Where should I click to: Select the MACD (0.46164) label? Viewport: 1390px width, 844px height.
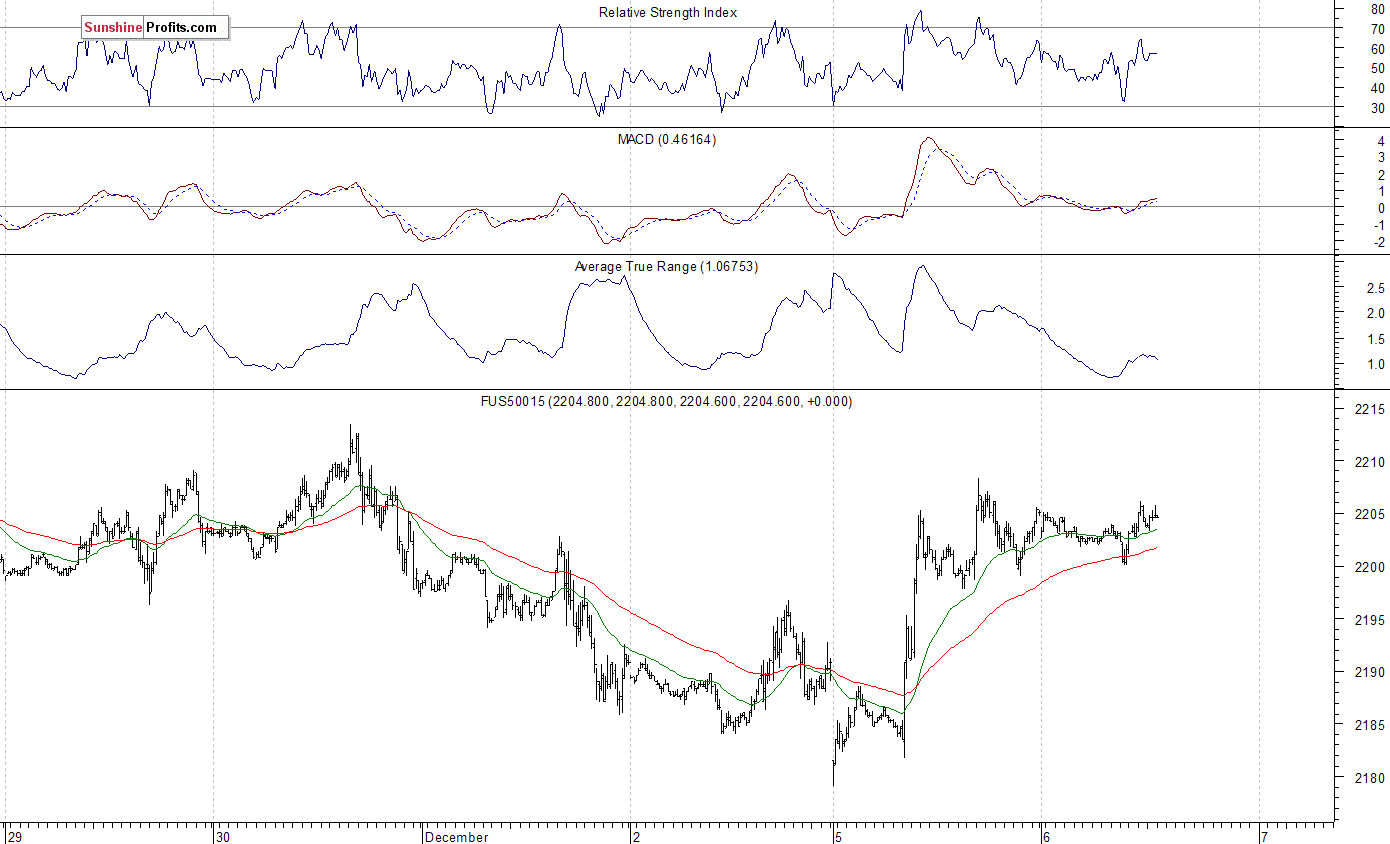(667, 139)
